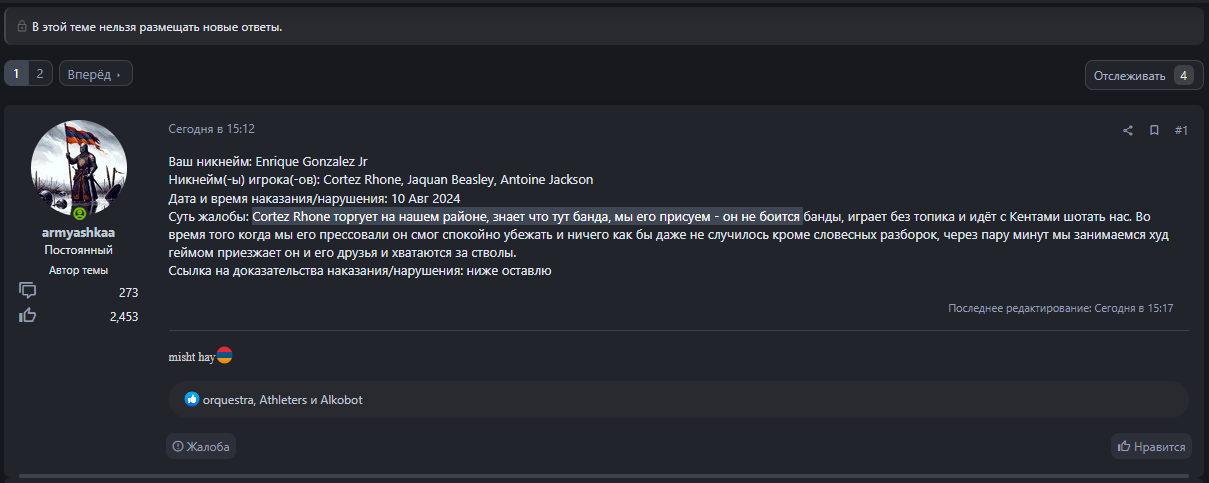
Task: Click the blue like icon before orquestra
Action: [192, 399]
